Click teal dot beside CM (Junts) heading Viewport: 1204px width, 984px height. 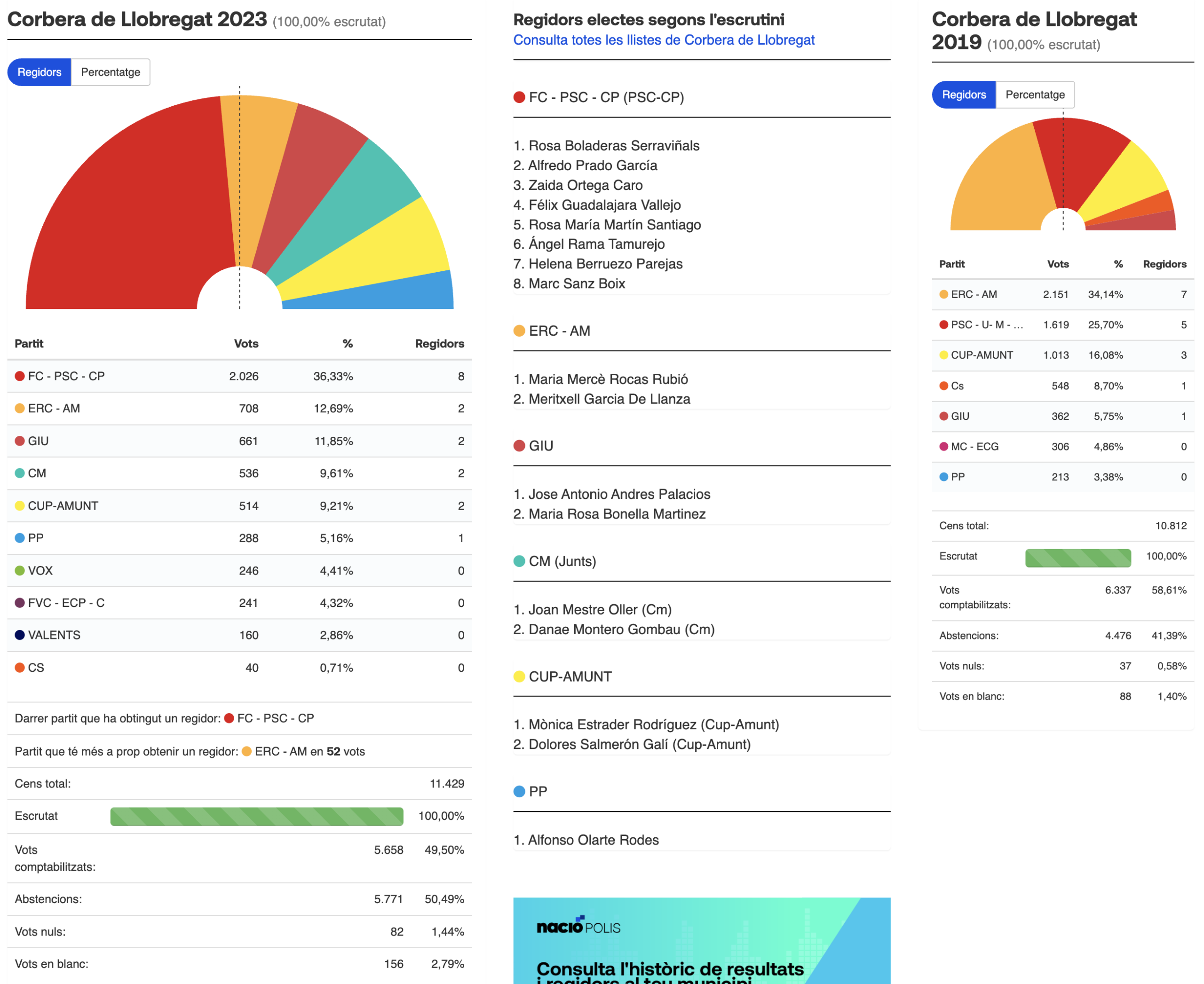519,561
